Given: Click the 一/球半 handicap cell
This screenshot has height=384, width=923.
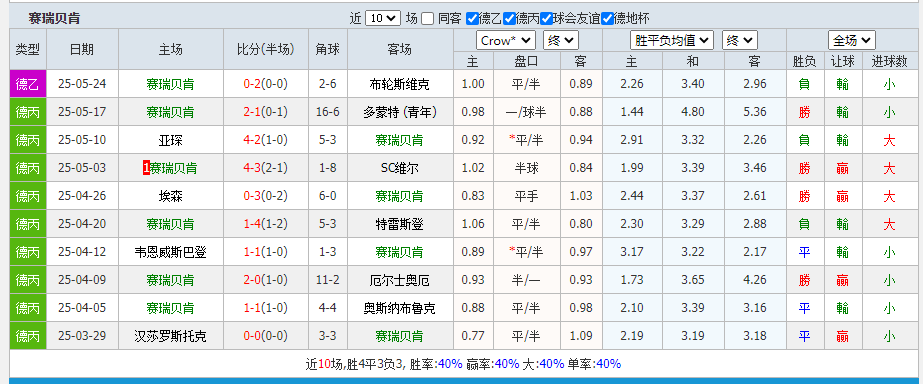Looking at the screenshot, I should 526,112.
